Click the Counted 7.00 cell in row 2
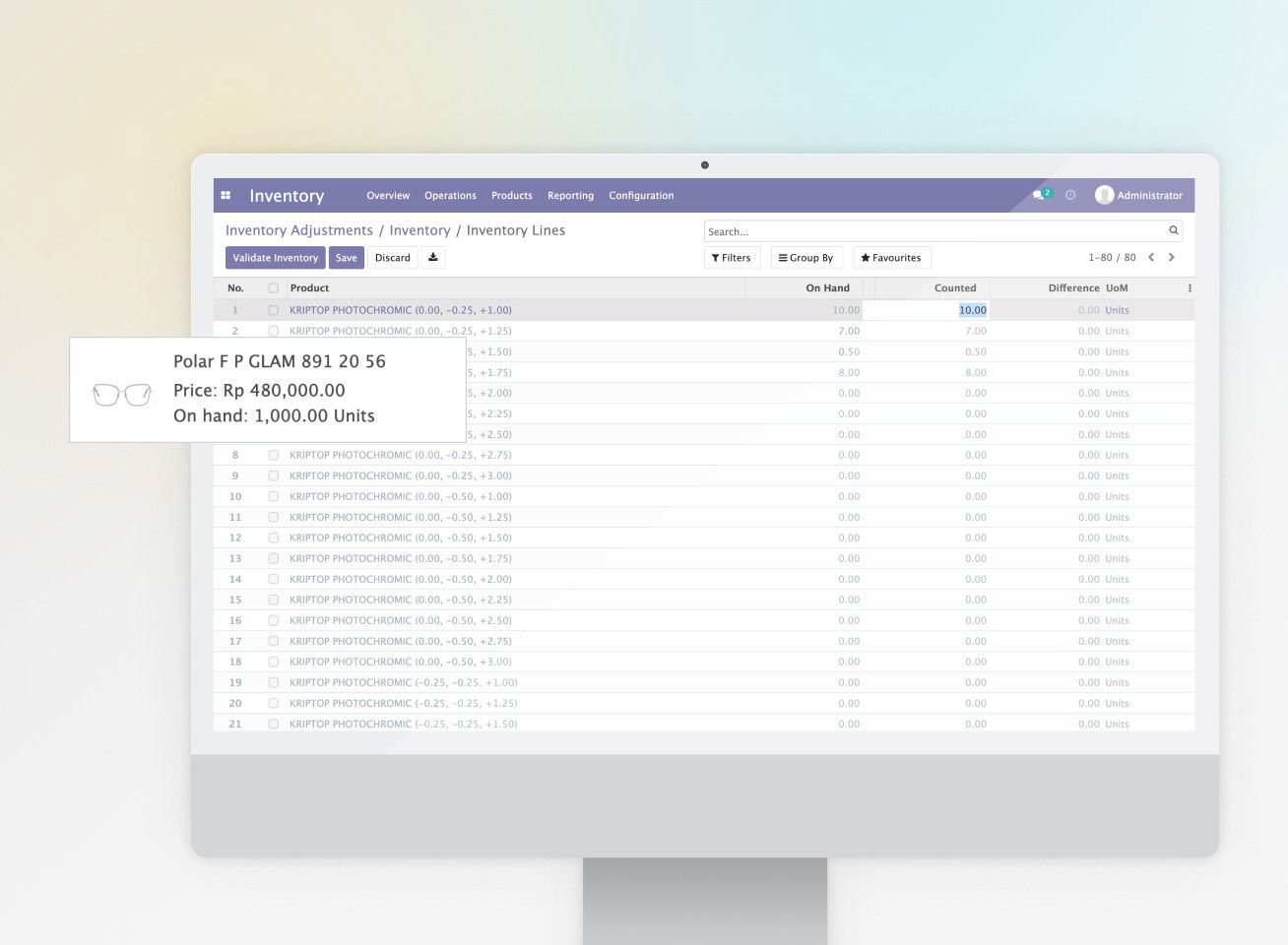This screenshot has height=945, width=1288. point(975,331)
